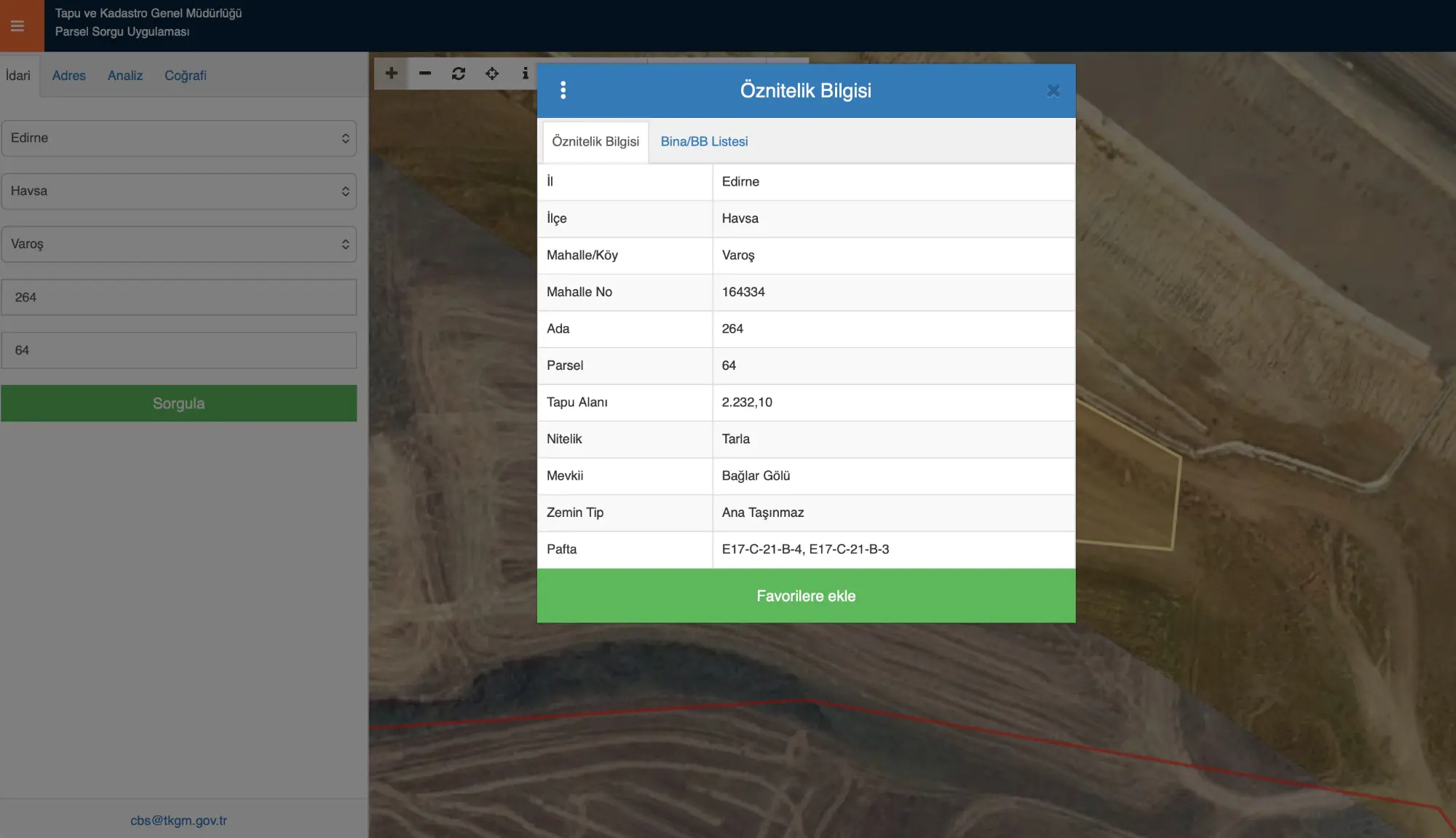This screenshot has height=838, width=1456.
Task: Click the Pafta value E17-C-21-B-4
Action: coord(761,550)
